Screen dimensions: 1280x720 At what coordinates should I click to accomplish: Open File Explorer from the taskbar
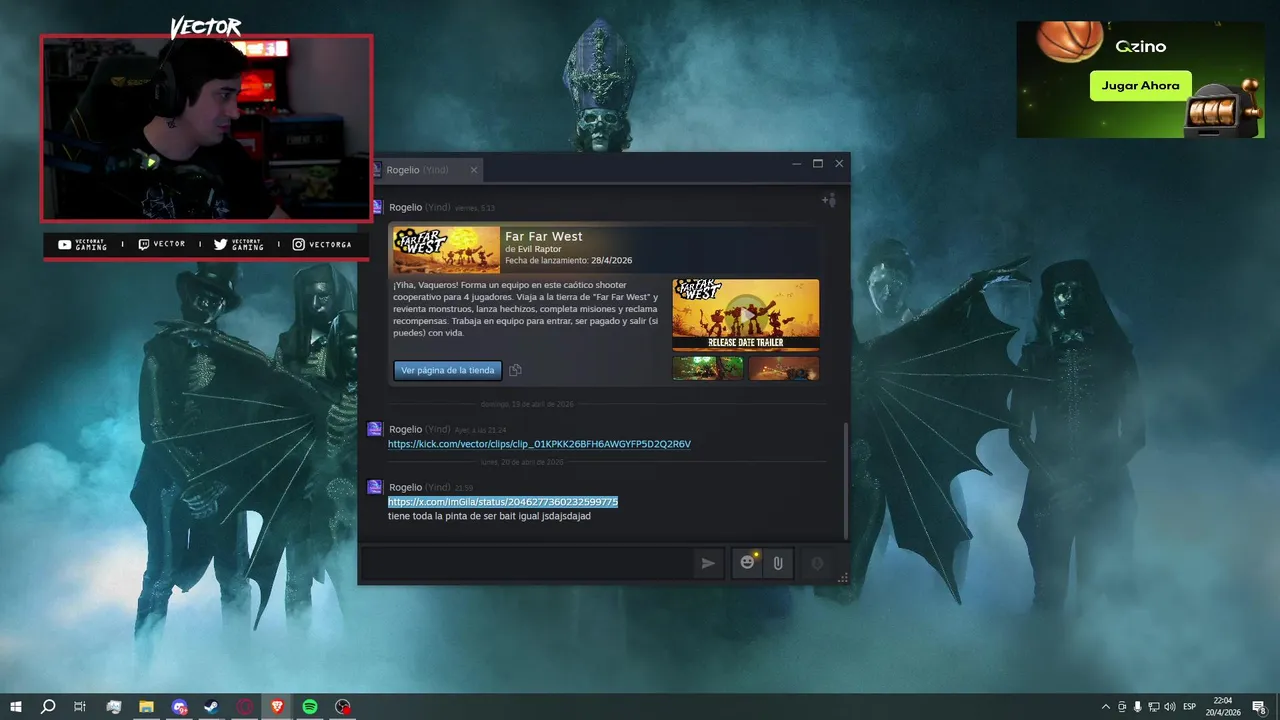pos(146,707)
